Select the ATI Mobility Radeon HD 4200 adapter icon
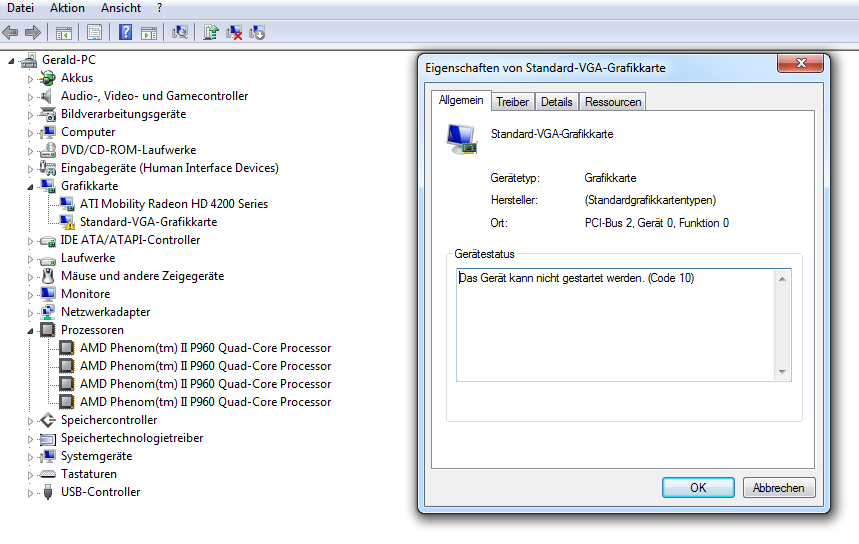 tap(67, 204)
